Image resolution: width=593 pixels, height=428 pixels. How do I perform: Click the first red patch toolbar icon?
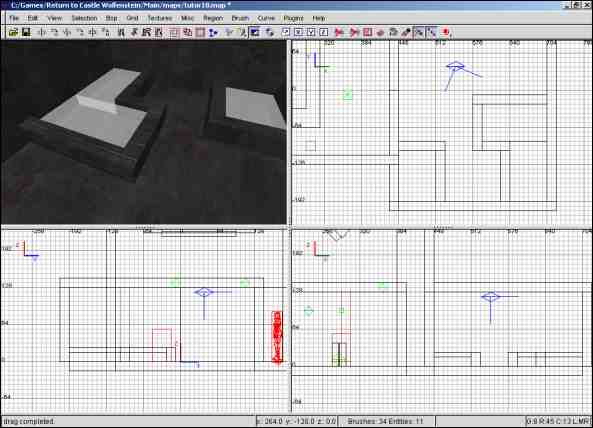coord(339,33)
